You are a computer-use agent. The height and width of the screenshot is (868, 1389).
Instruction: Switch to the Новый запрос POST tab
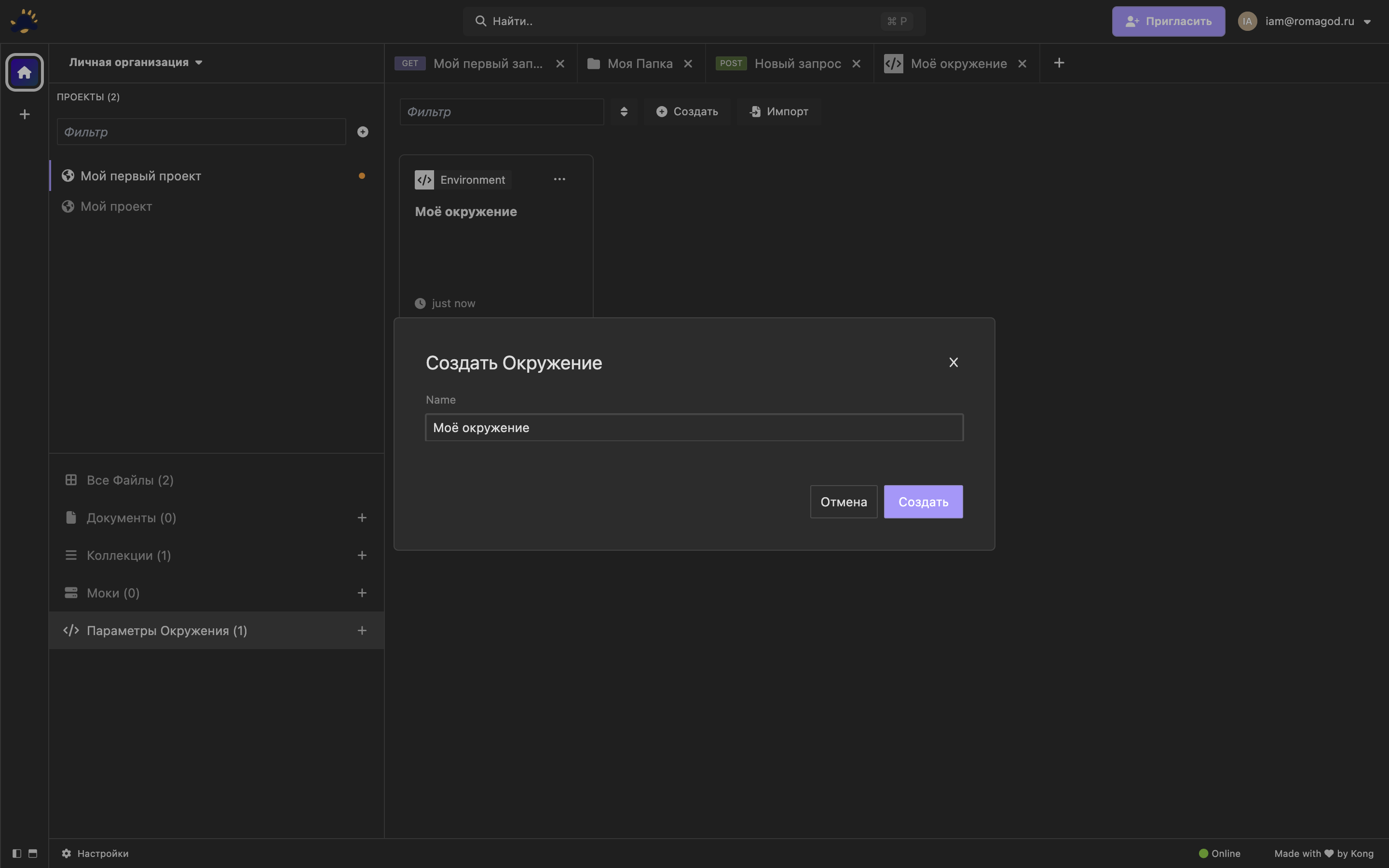[x=798, y=63]
